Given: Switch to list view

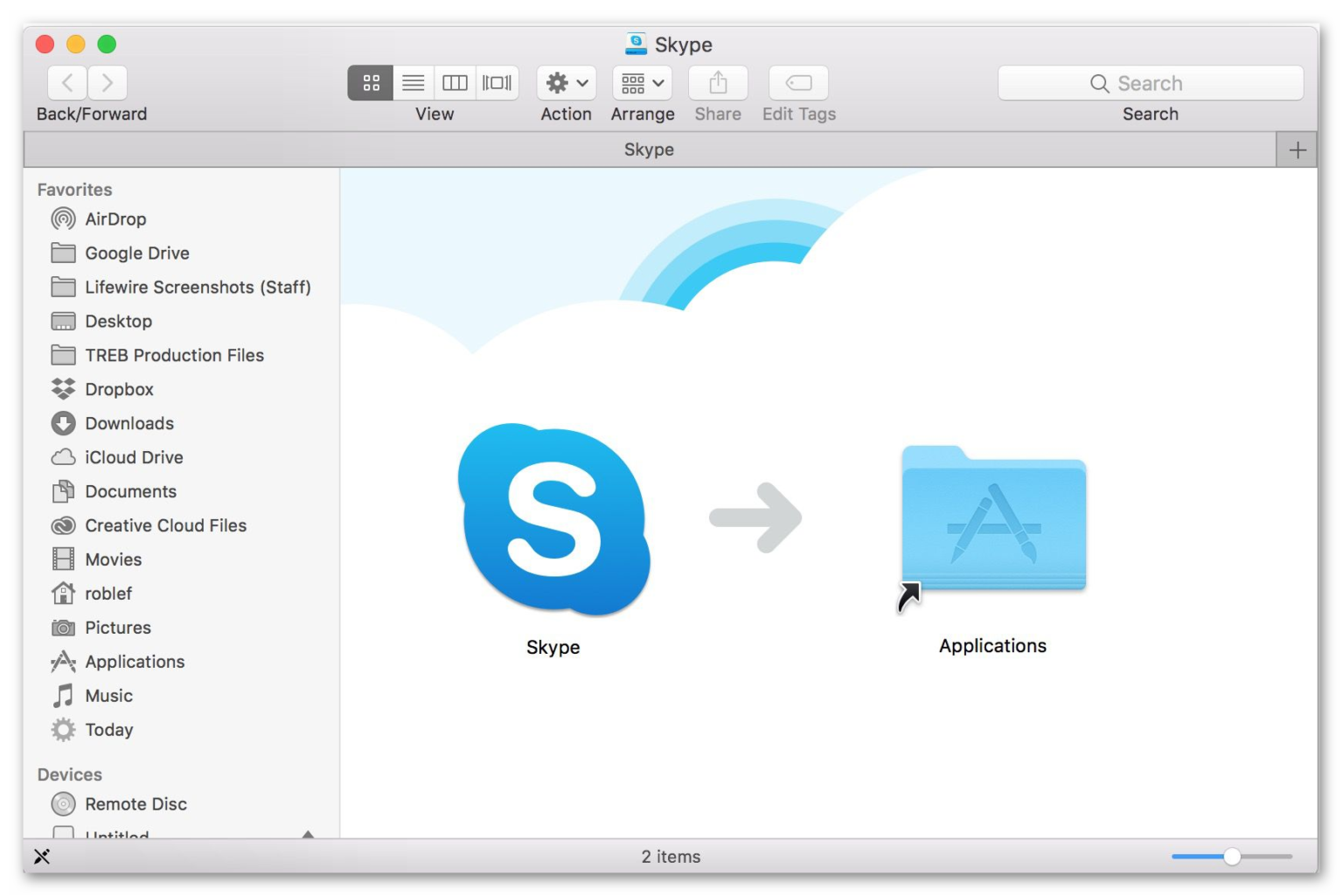Looking at the screenshot, I should coord(413,83).
